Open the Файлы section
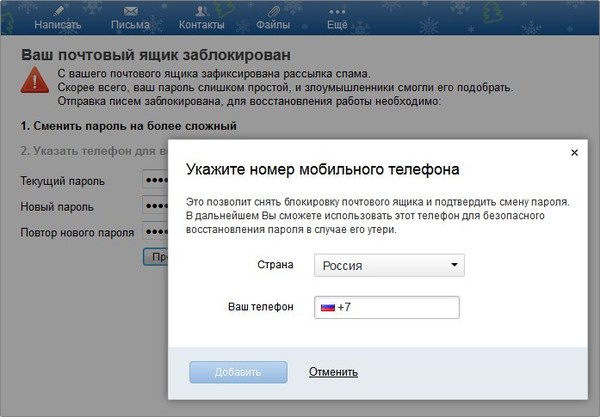Viewport: 600px width, 417px height. pyautogui.click(x=273, y=24)
